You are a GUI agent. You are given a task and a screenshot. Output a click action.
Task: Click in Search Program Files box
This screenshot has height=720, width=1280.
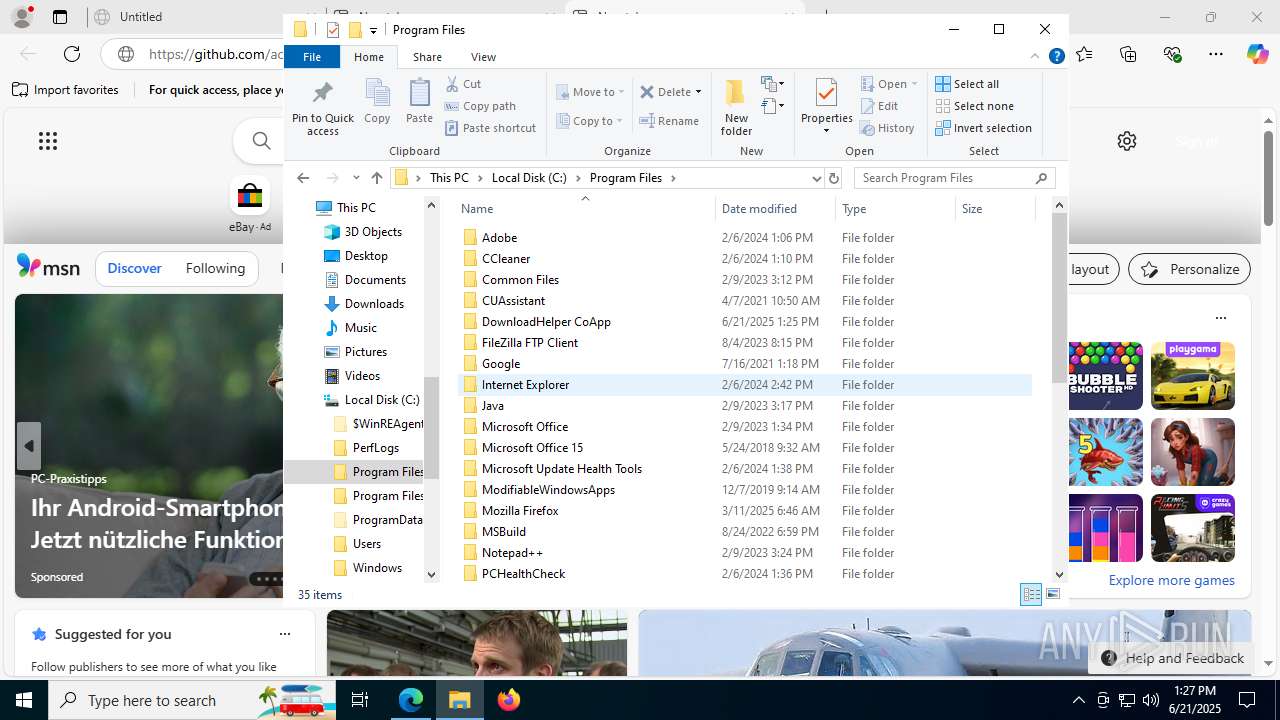[x=946, y=178]
